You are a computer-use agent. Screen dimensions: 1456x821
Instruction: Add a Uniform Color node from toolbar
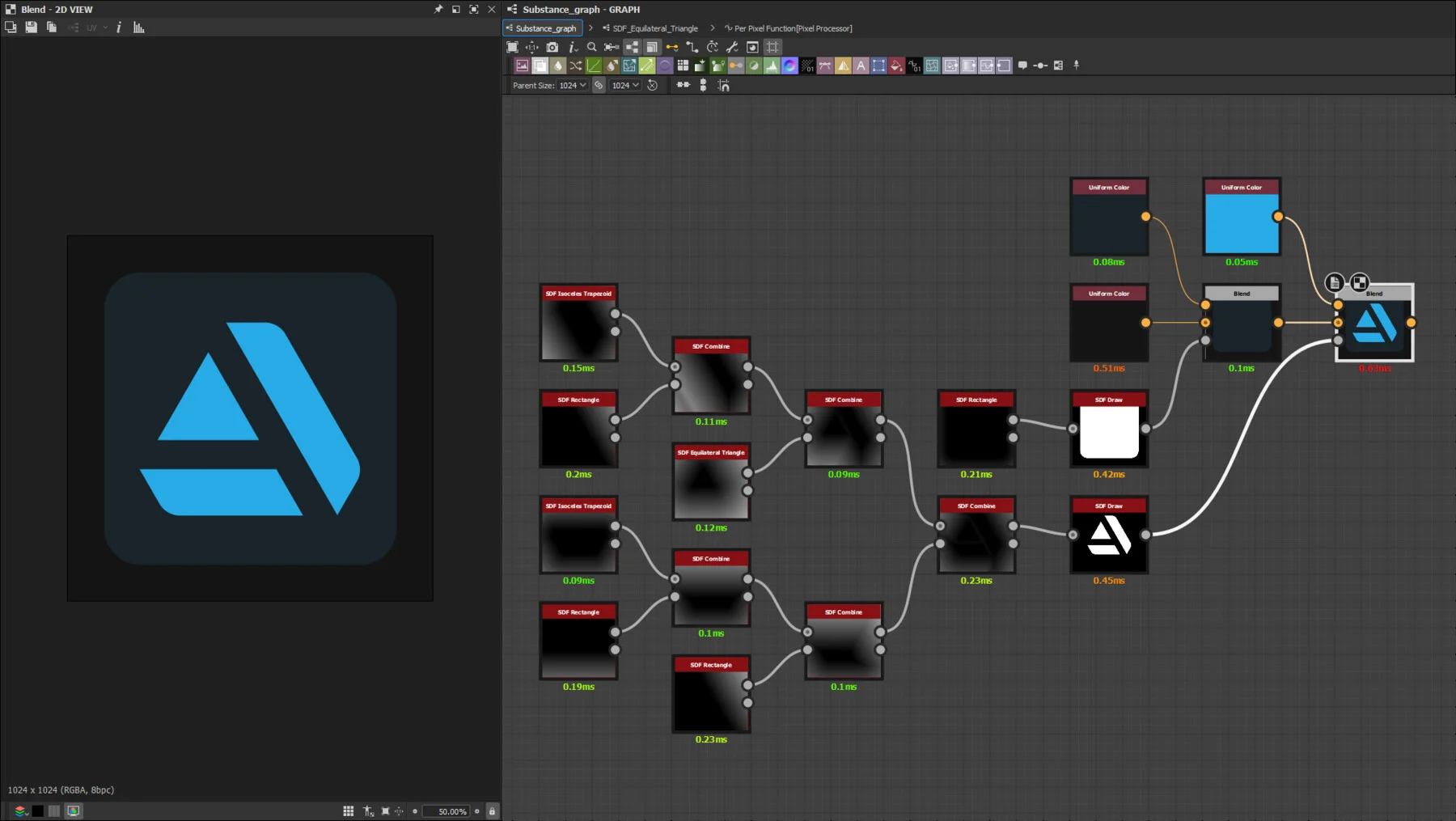896,66
